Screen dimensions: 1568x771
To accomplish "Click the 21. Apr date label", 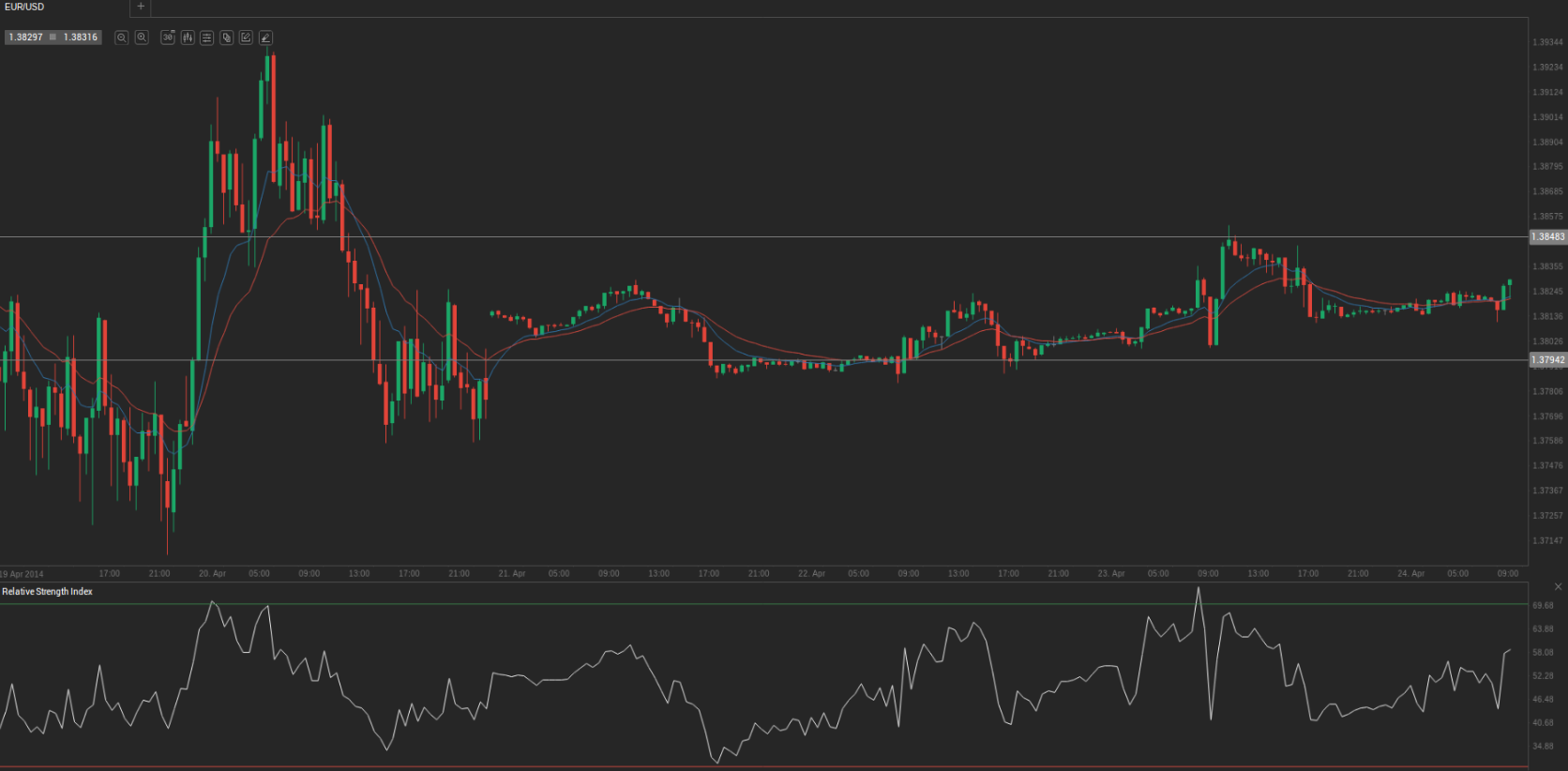I will pos(512,573).
